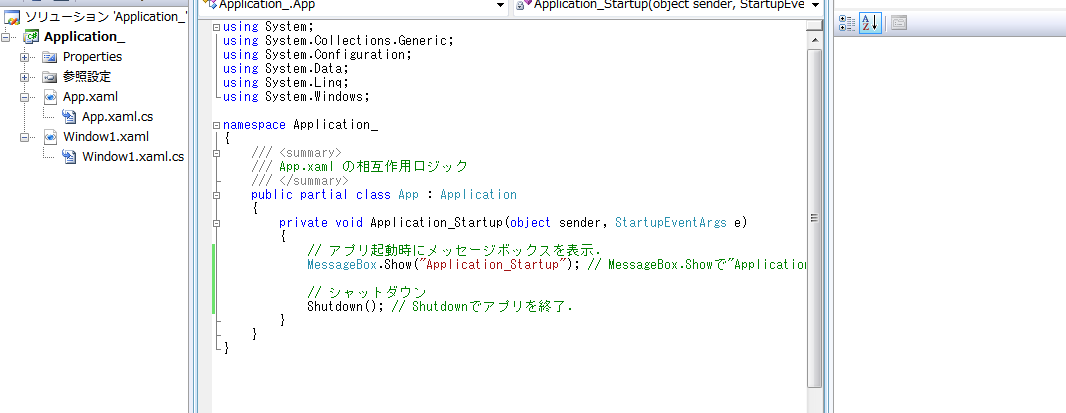Select the Application_ C# project icon
Screen dimensions: 1066x413
click(31, 37)
